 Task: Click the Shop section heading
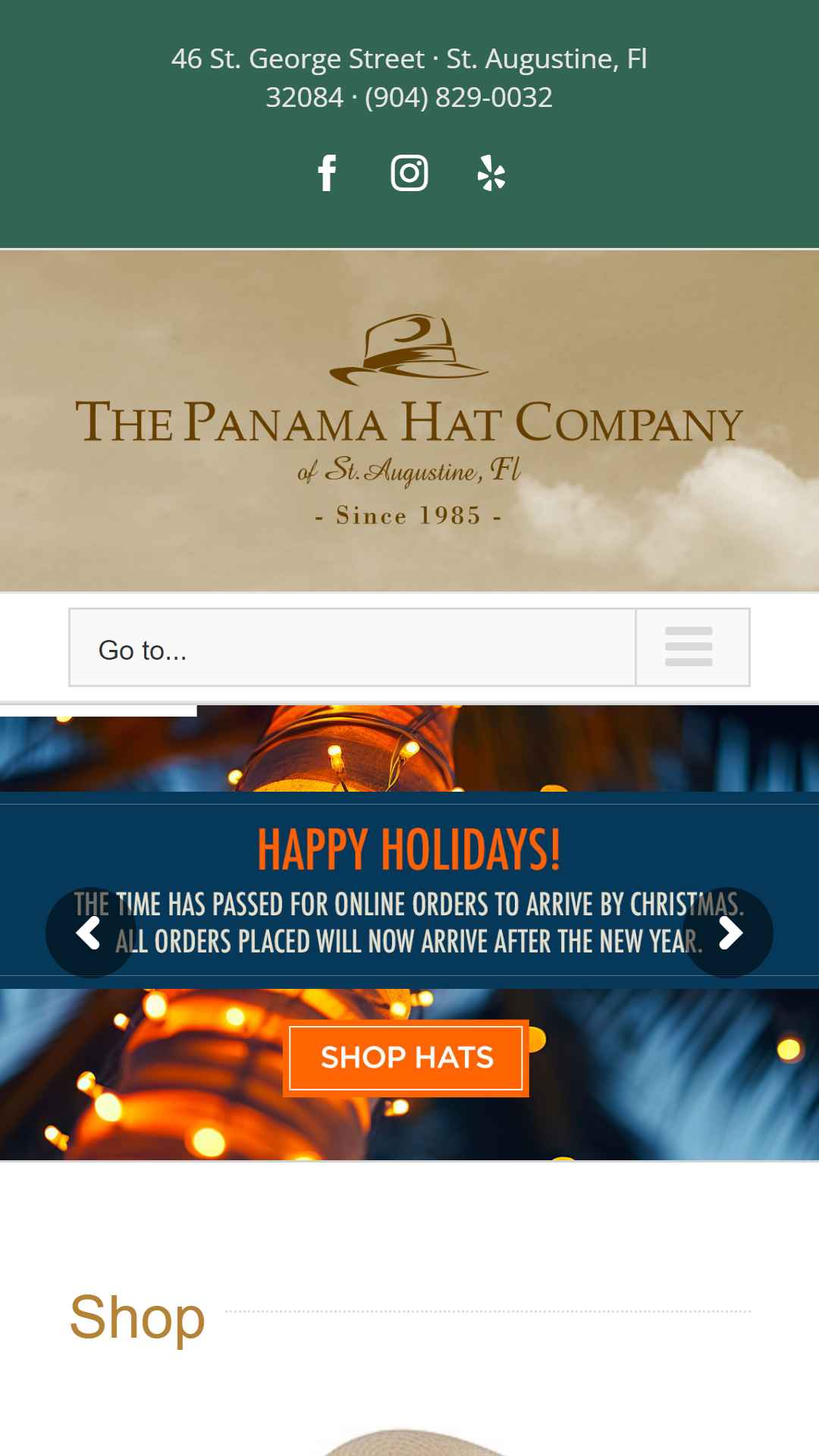tap(137, 1317)
